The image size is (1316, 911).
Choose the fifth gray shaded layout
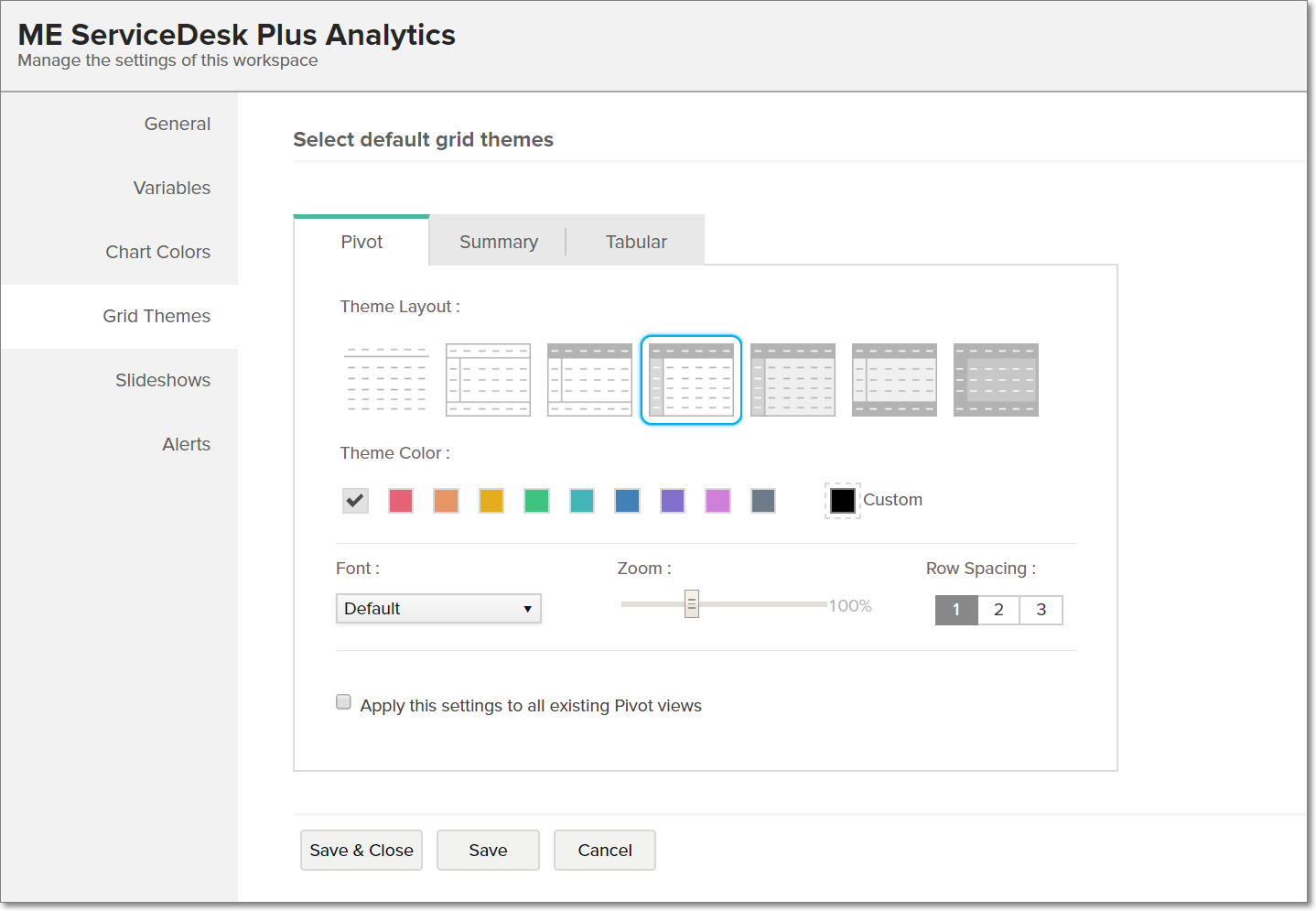[793, 380]
